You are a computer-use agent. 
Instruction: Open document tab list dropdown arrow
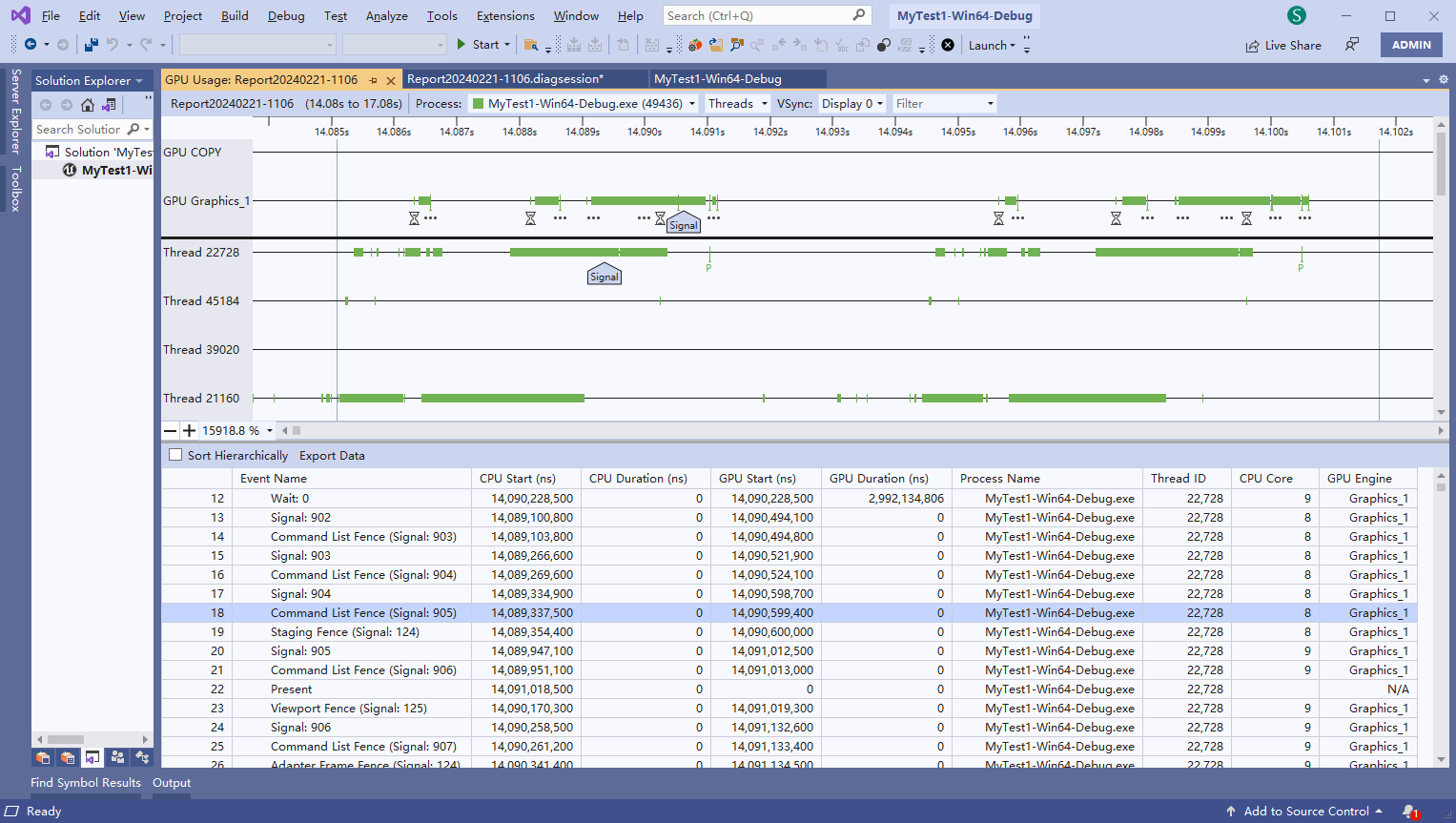[1426, 81]
